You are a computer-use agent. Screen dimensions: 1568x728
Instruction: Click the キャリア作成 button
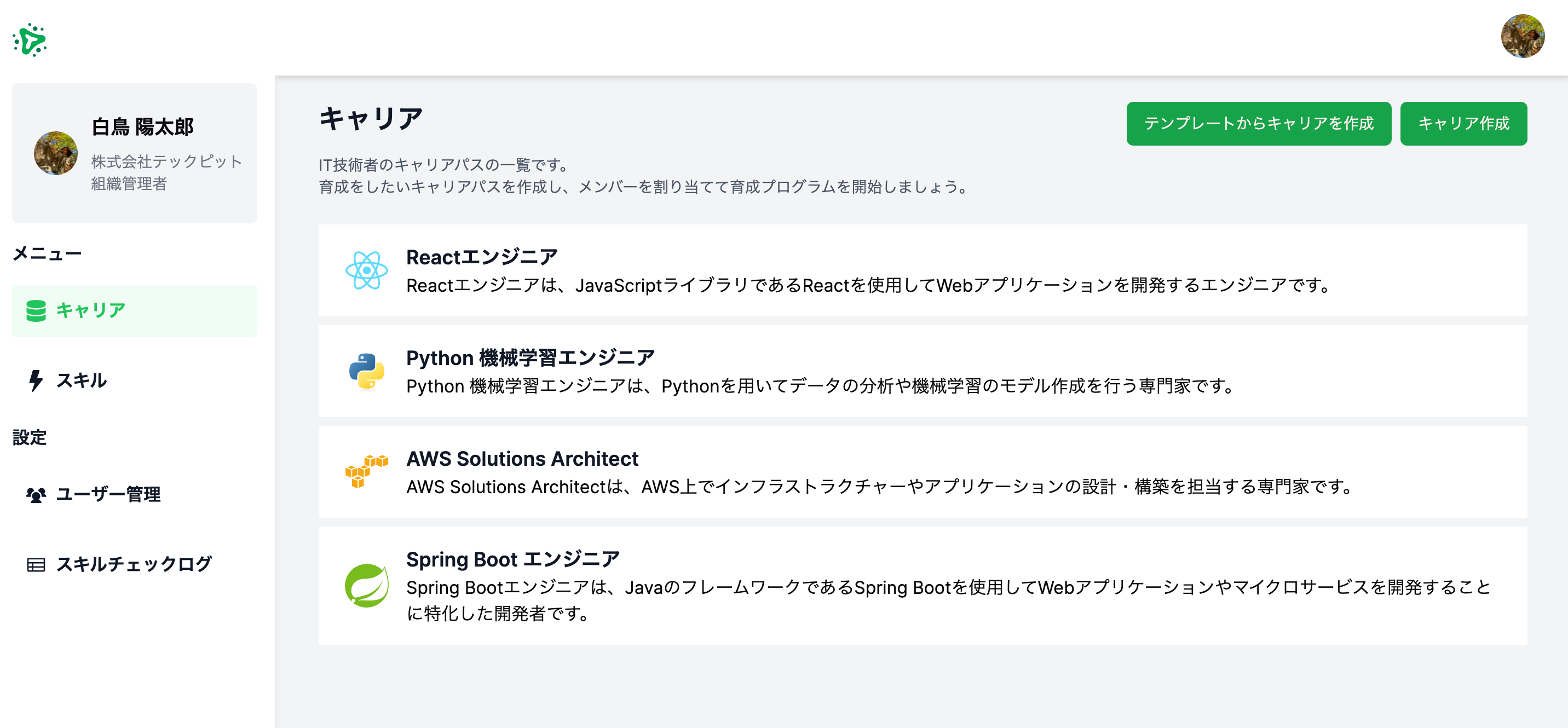coord(1463,124)
